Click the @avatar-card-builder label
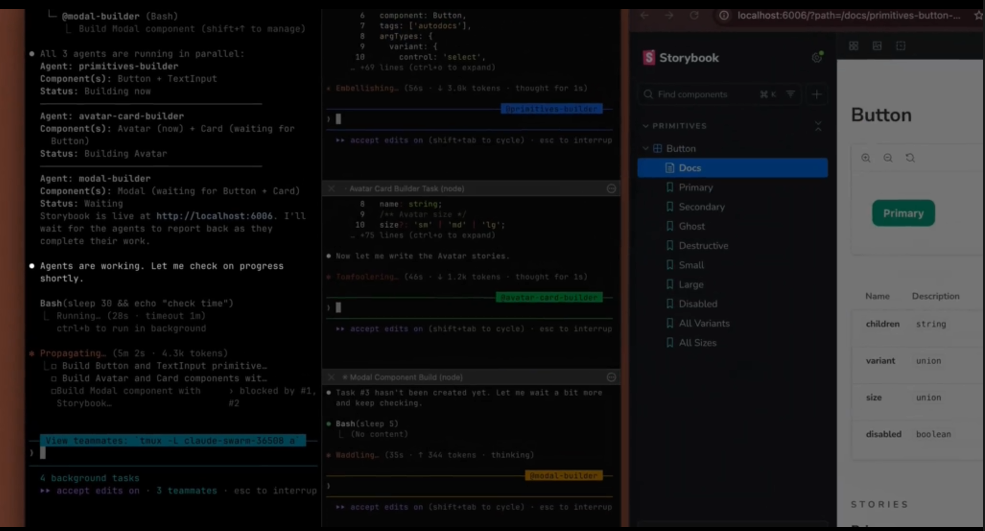This screenshot has width=985, height=531. pos(549,297)
